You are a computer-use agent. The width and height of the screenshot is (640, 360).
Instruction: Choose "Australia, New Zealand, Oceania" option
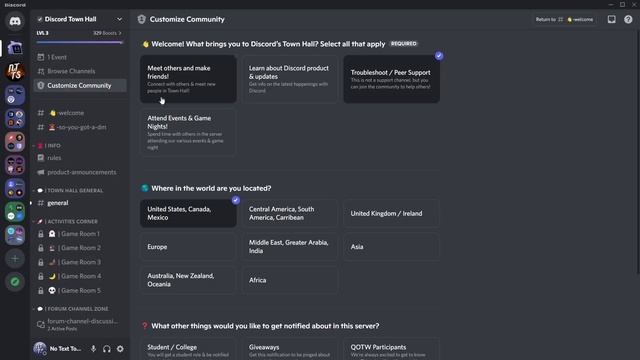[188, 280]
